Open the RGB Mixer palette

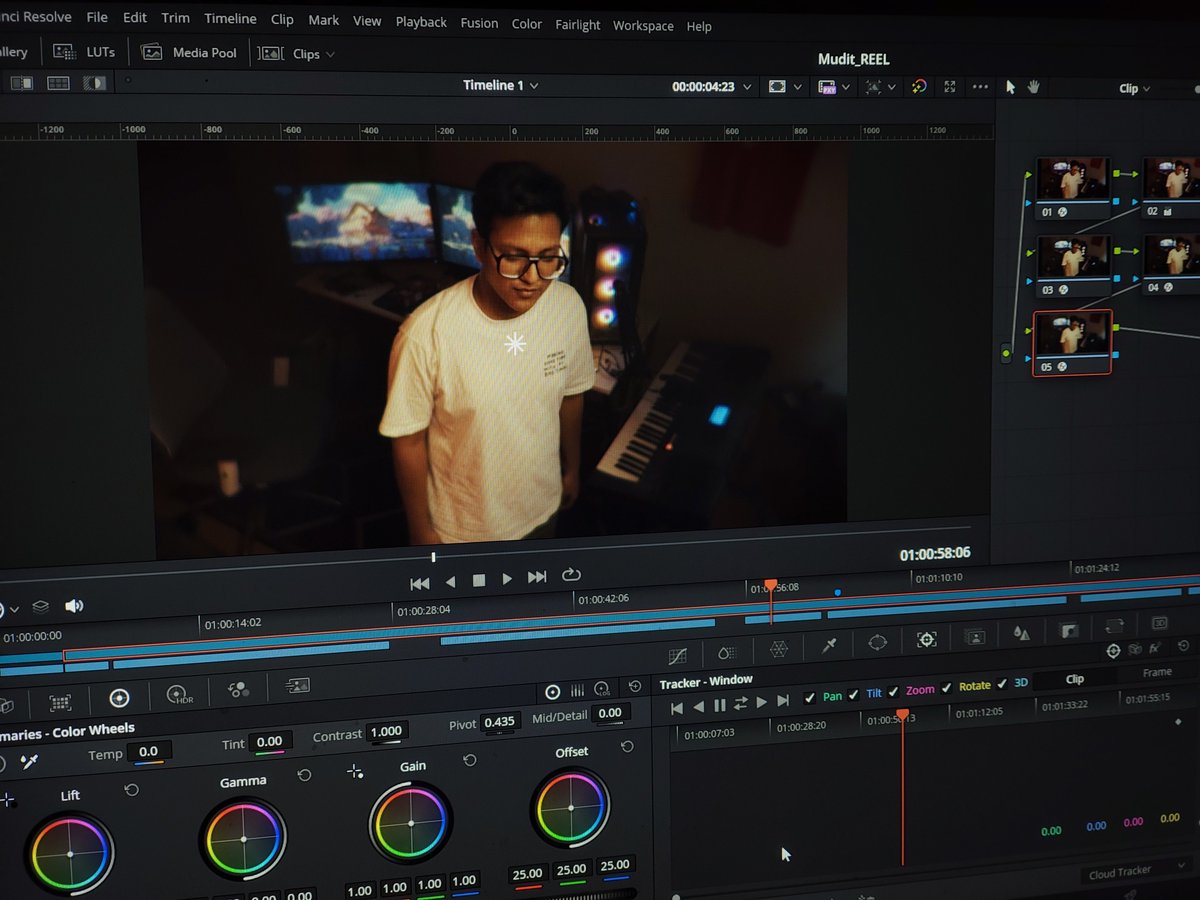click(238, 689)
